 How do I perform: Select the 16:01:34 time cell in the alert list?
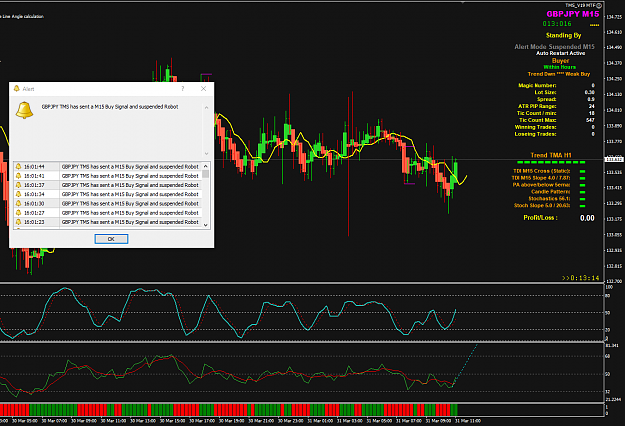34,194
